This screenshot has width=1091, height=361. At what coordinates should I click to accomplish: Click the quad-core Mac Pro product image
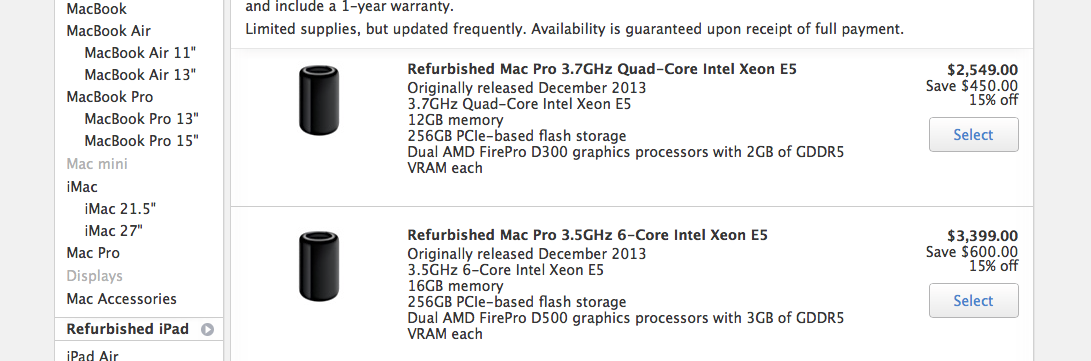pos(319,100)
